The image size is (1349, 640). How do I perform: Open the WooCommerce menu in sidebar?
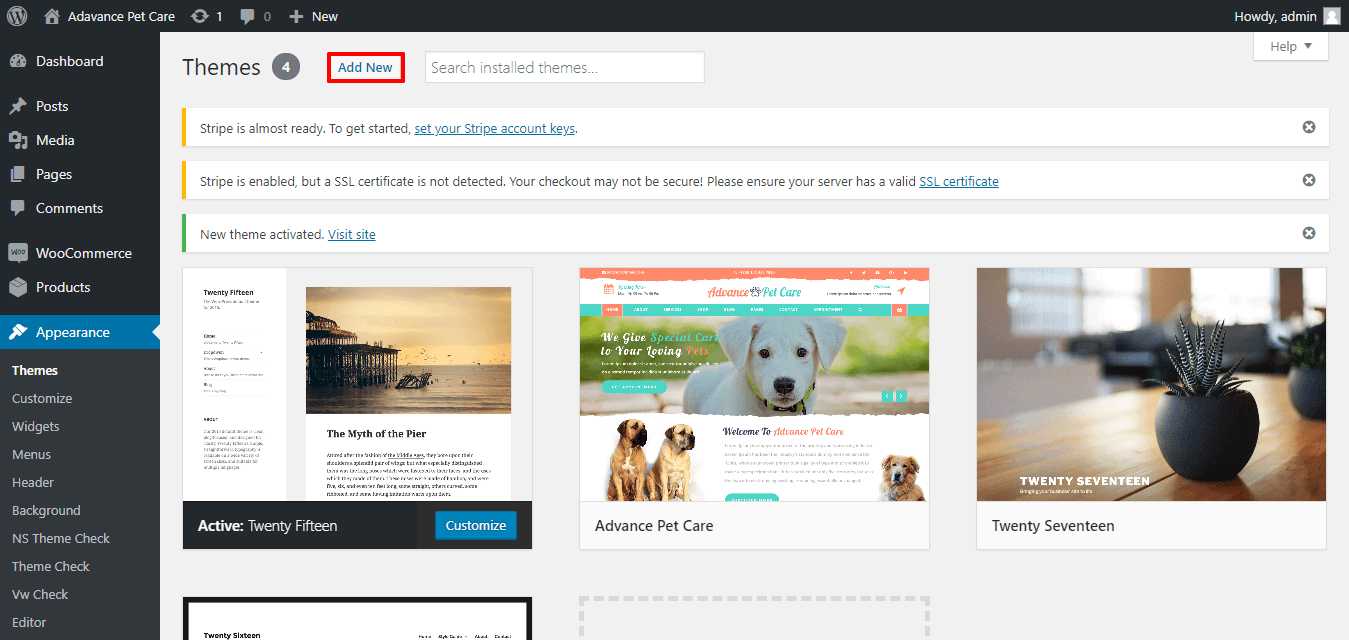tap(83, 253)
